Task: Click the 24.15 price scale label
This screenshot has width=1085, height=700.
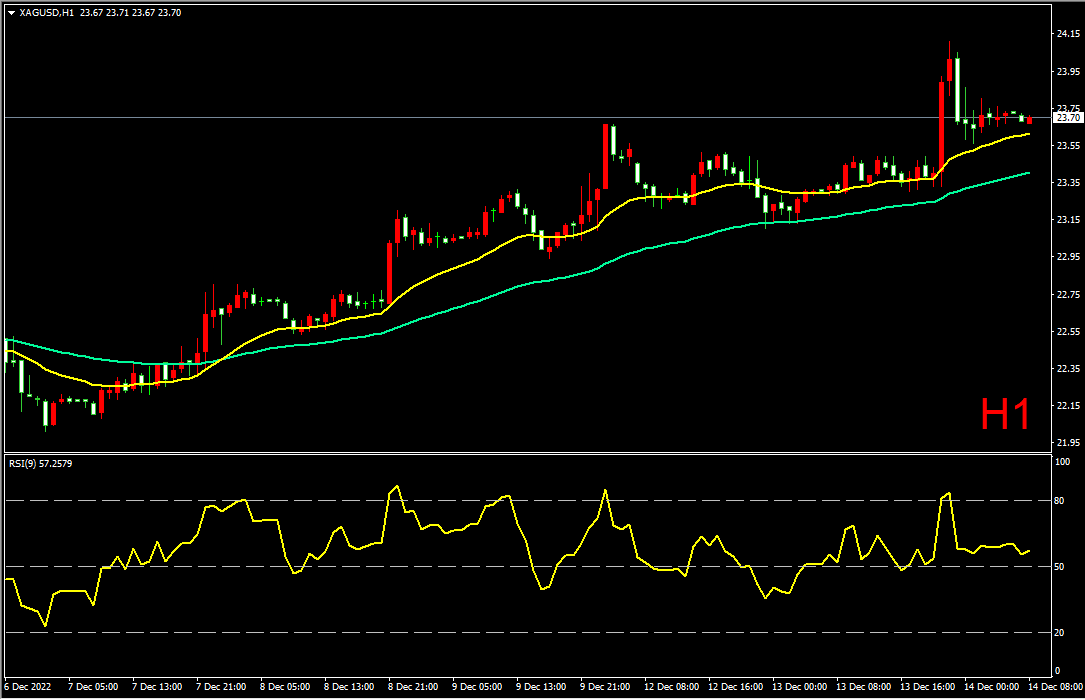Action: [1068, 33]
